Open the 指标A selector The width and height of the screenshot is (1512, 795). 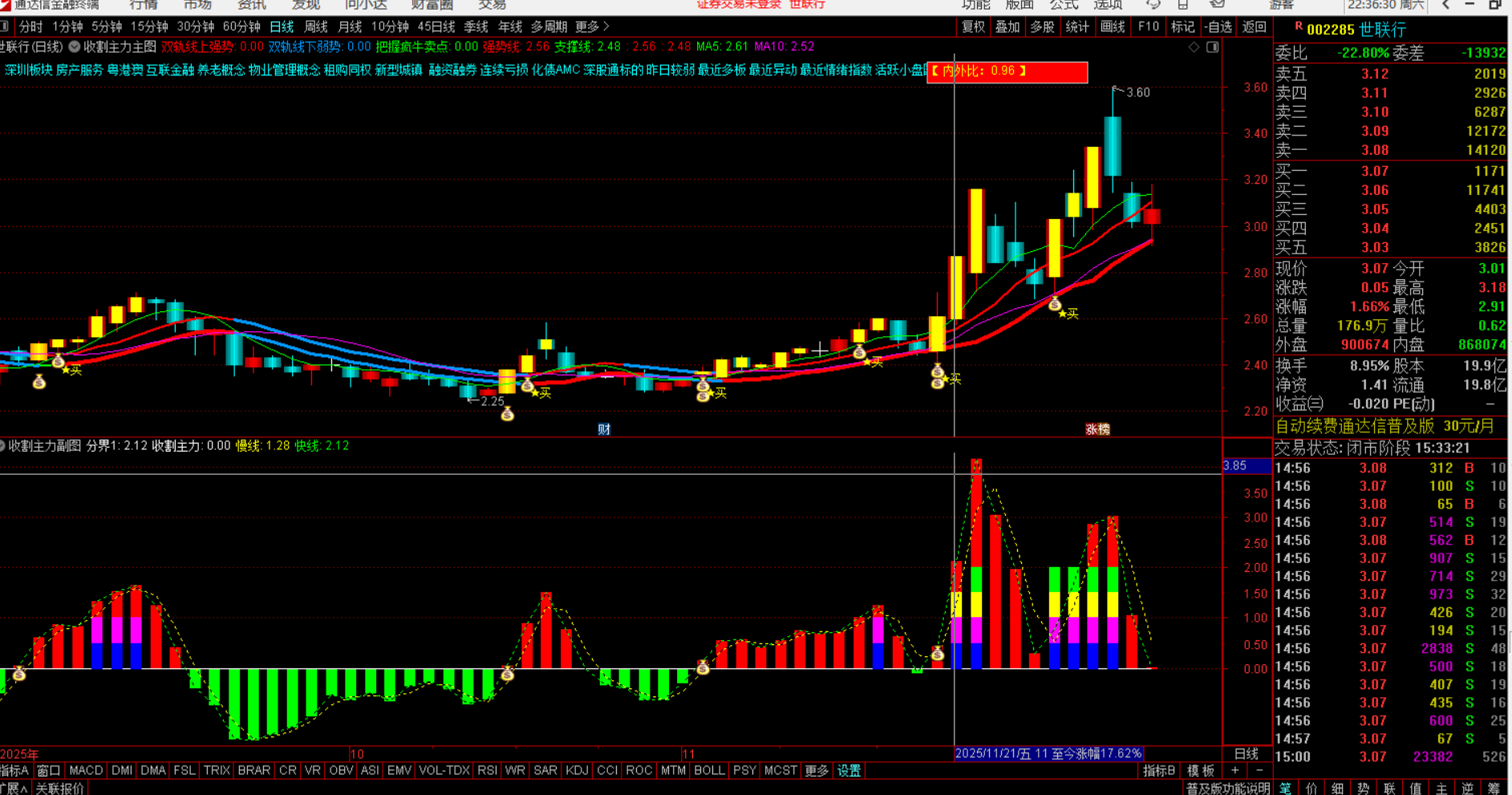14,770
